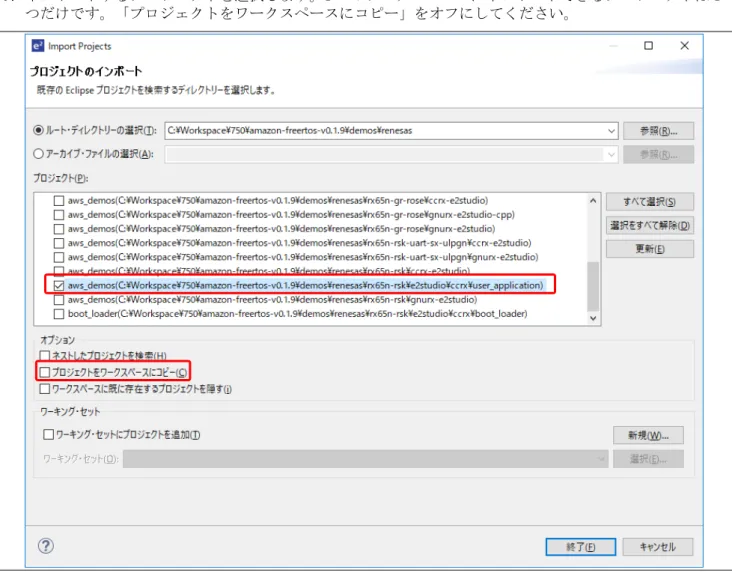Check aws_demos rx65n-gr-rose ccrx-e2studio project
This screenshot has height=576, width=732.
59,201
